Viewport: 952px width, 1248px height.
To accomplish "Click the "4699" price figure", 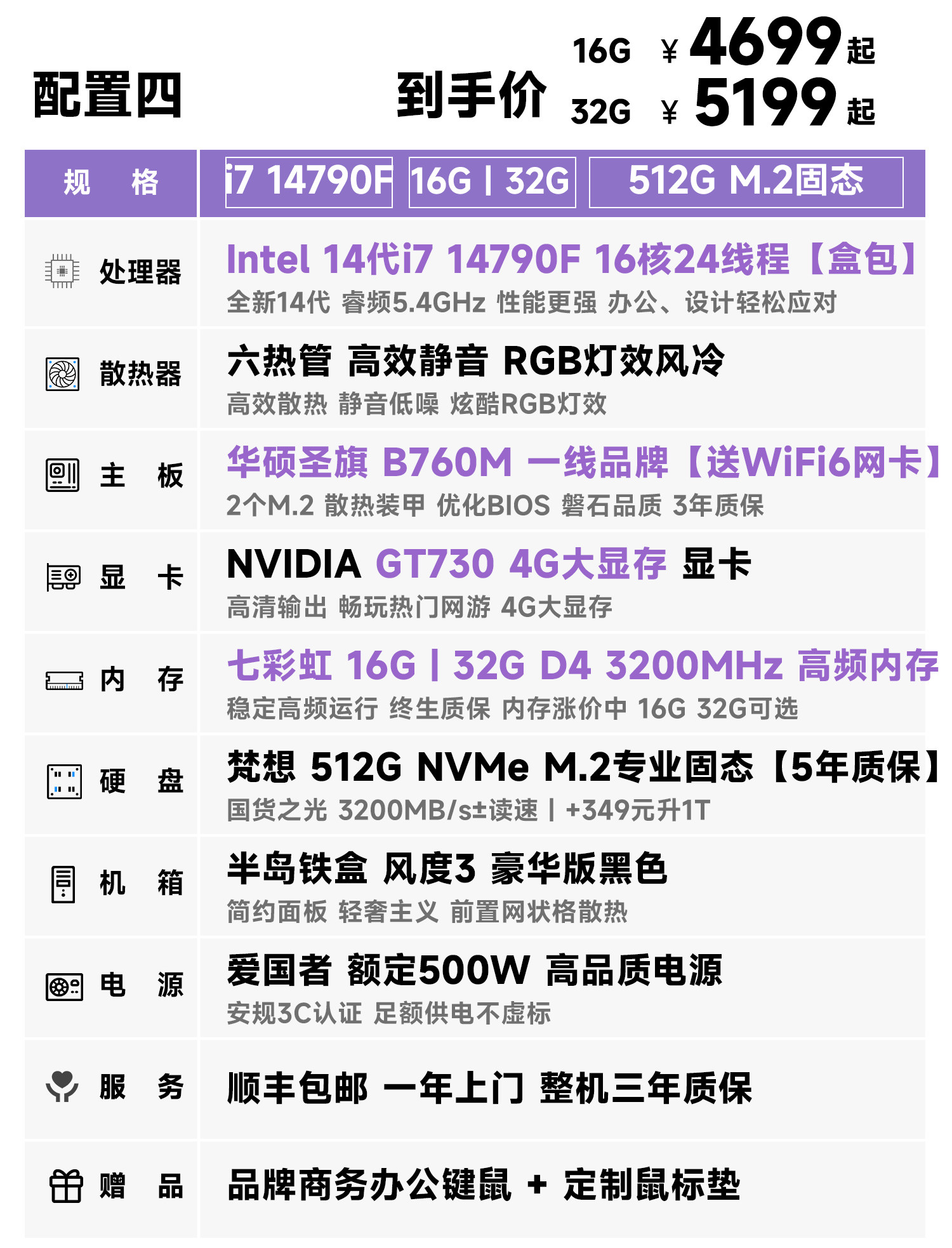I will click(765, 42).
